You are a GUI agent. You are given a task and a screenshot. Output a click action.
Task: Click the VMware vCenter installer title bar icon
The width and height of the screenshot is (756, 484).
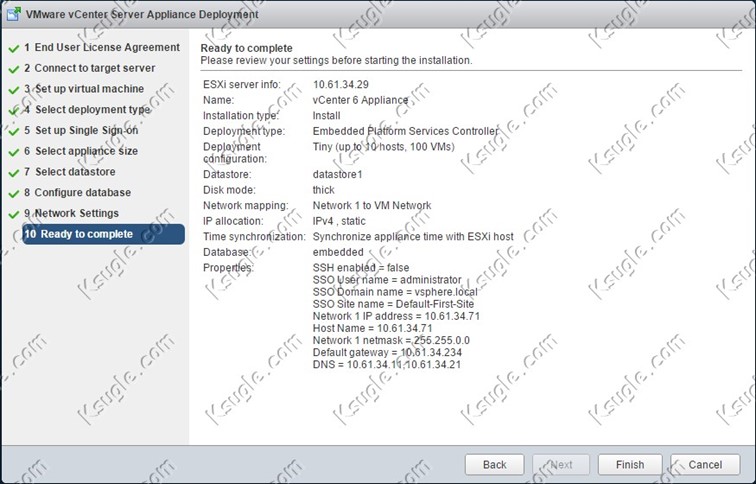click(13, 14)
